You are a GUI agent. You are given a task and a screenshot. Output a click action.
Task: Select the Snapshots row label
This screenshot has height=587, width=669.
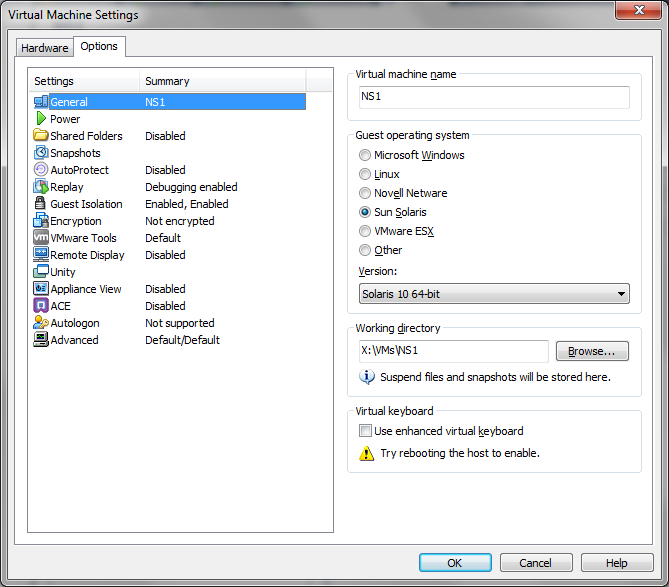click(76, 153)
